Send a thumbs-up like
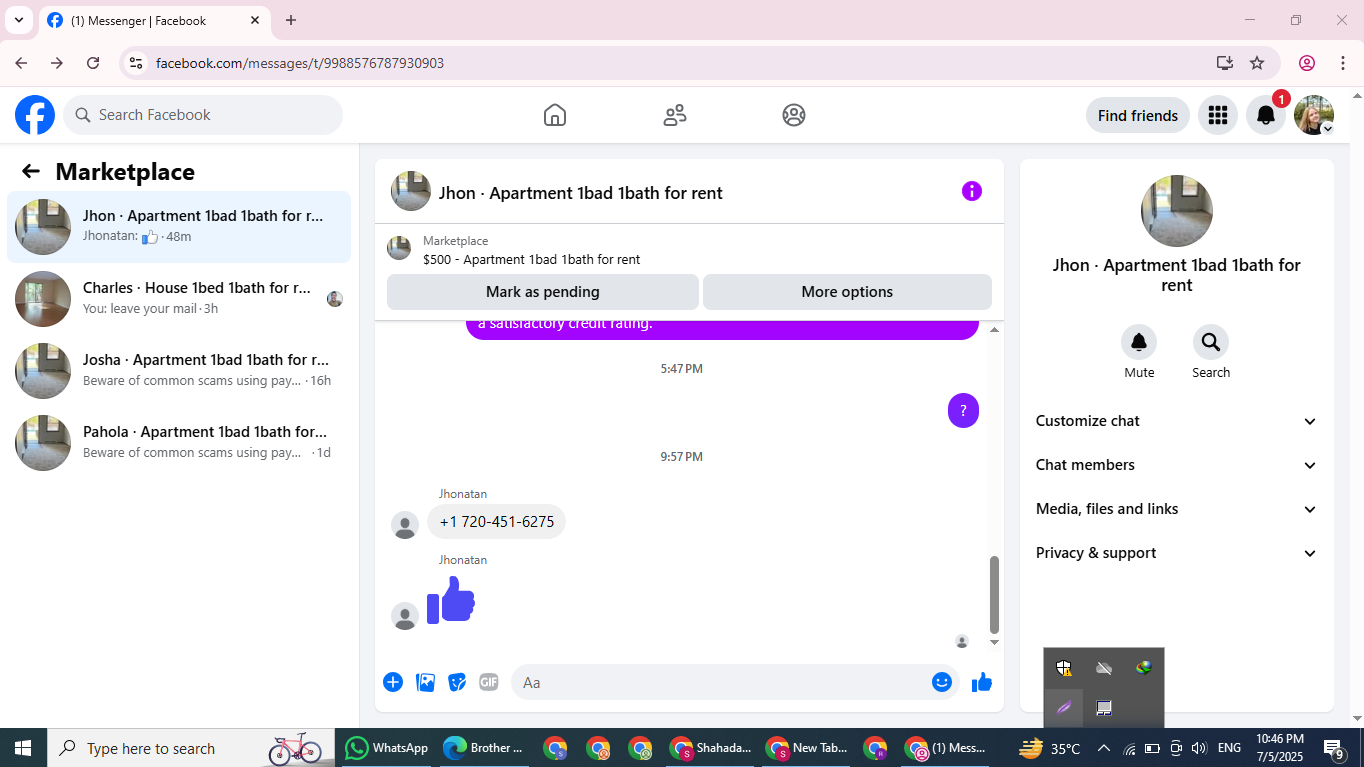This screenshot has height=767, width=1364. coord(982,682)
